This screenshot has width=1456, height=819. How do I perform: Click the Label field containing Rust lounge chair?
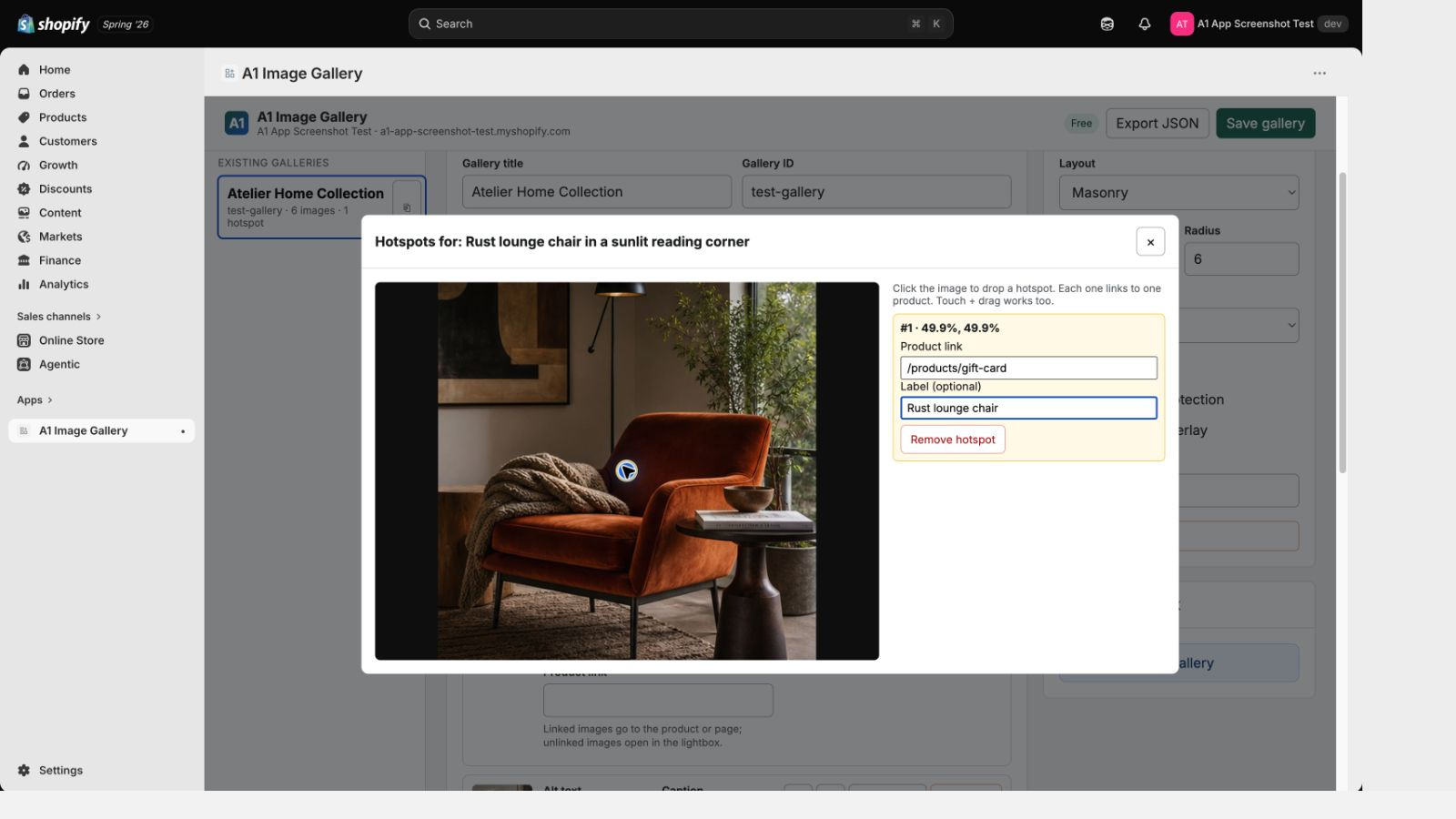1028,408
